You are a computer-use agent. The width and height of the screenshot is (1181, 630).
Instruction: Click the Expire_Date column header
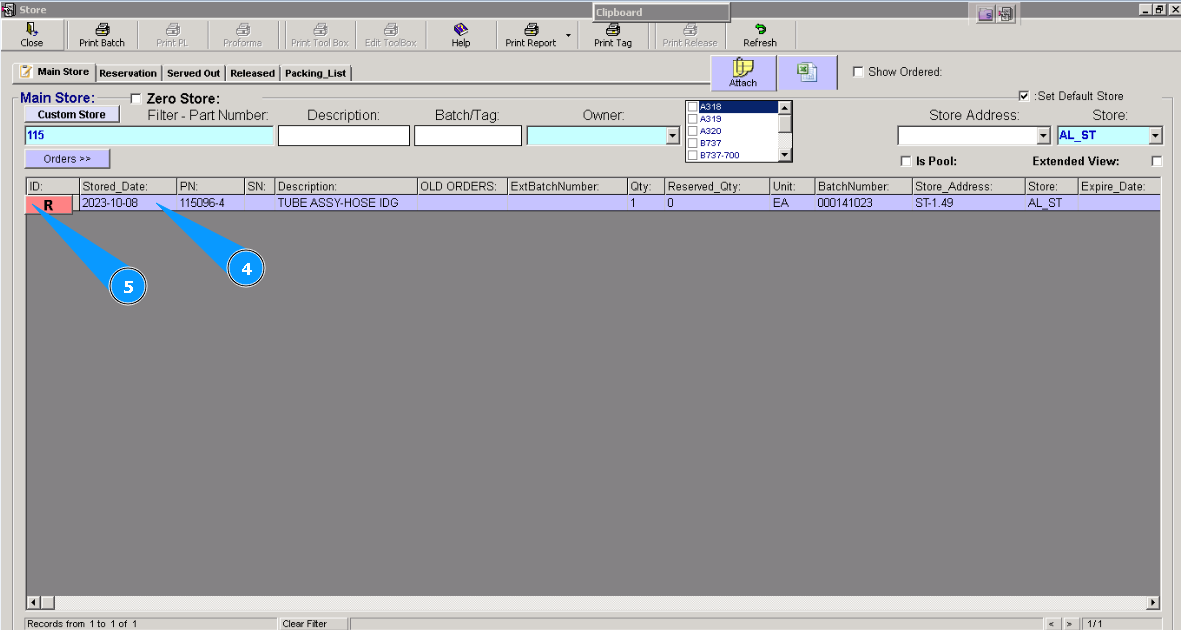point(1118,186)
